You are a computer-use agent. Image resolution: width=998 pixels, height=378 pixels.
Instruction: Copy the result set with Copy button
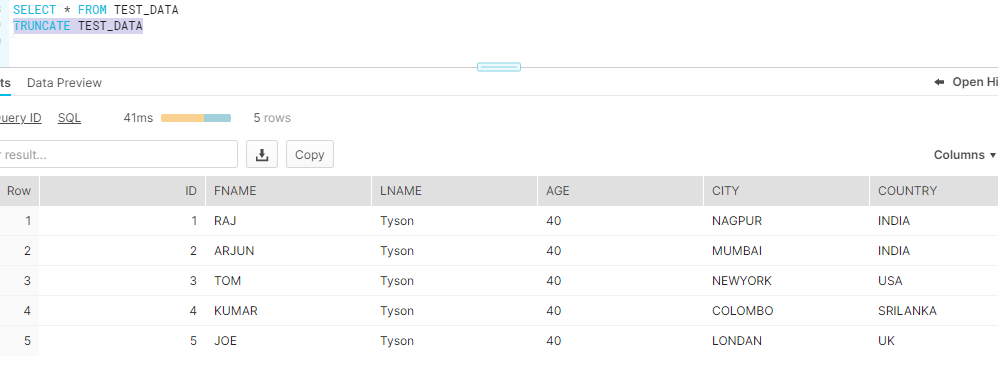click(309, 155)
